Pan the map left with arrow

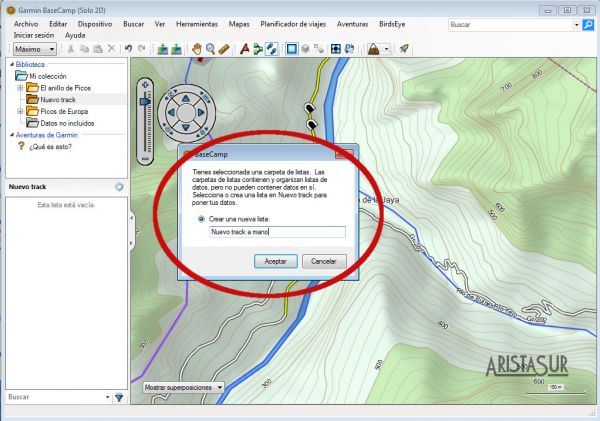coord(172,113)
